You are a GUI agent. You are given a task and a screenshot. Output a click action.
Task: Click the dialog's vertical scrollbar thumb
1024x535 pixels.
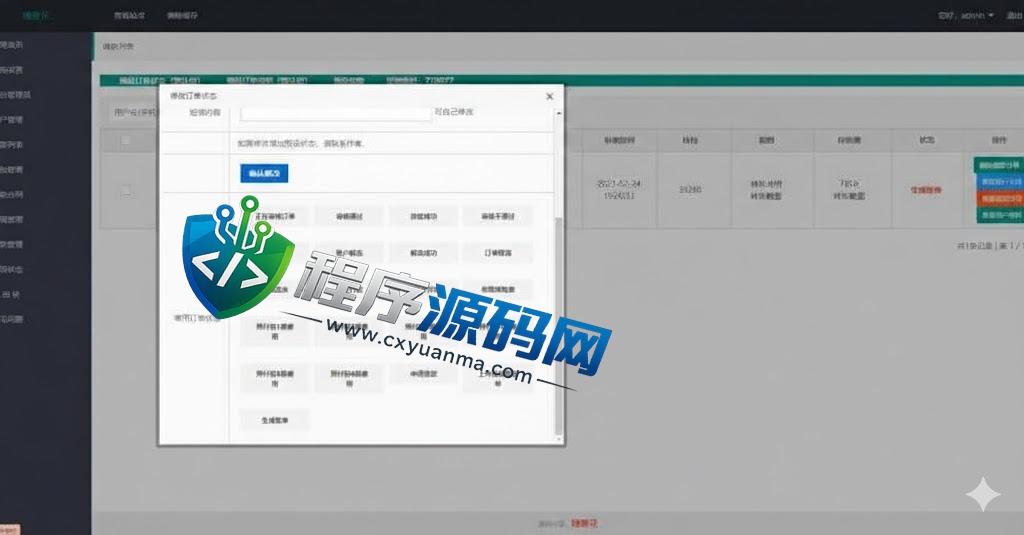(x=558, y=327)
